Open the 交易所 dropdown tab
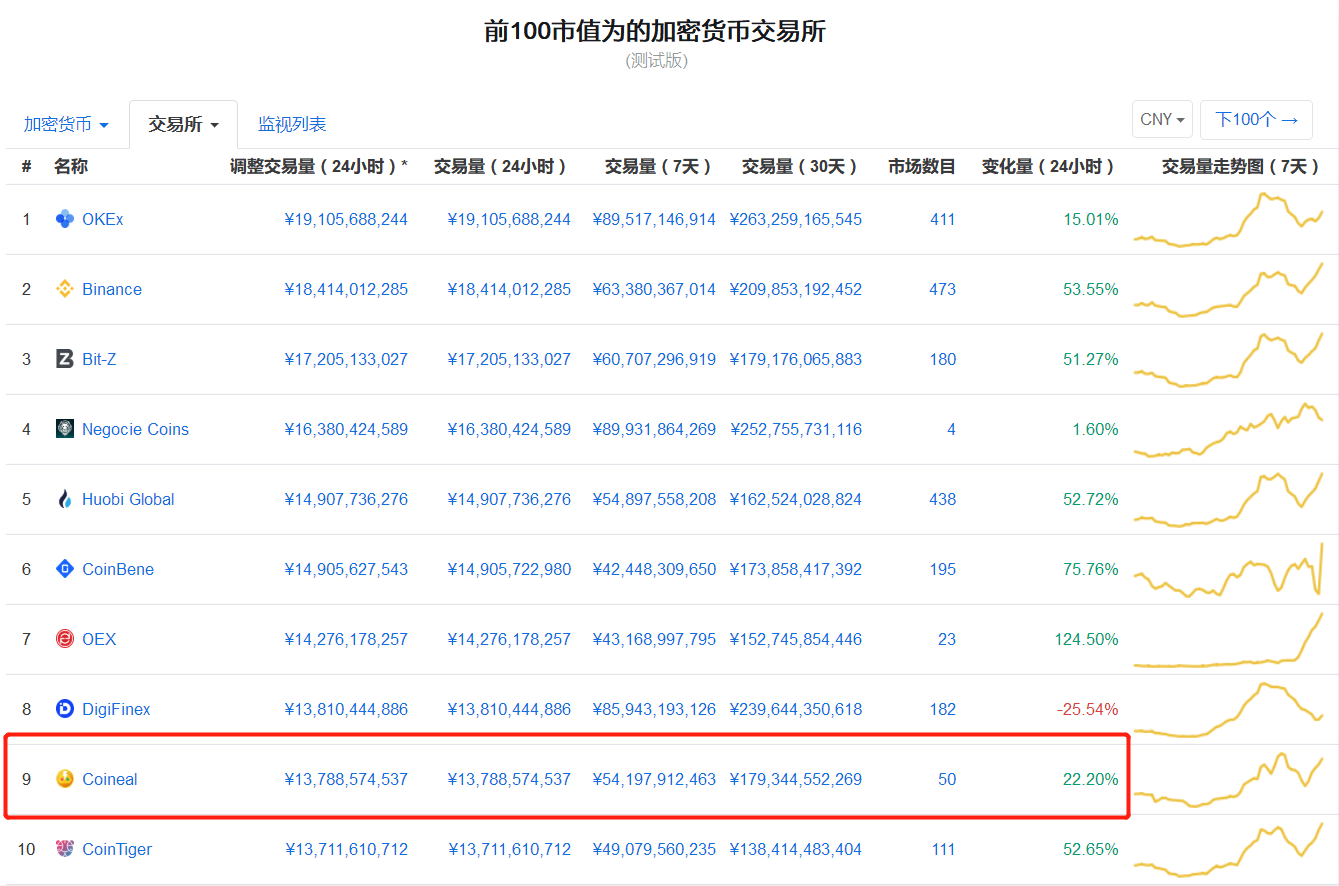The width and height of the screenshot is (1339, 886). tap(184, 125)
